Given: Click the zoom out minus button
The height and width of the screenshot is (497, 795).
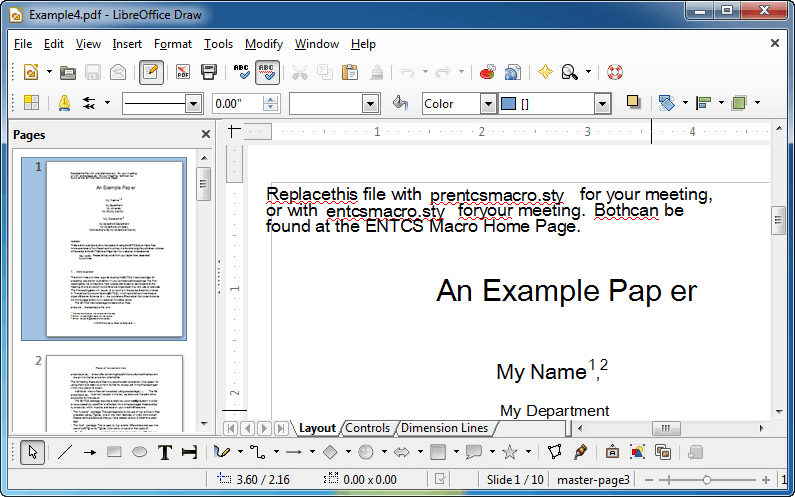Looking at the screenshot, I should click(x=649, y=480).
